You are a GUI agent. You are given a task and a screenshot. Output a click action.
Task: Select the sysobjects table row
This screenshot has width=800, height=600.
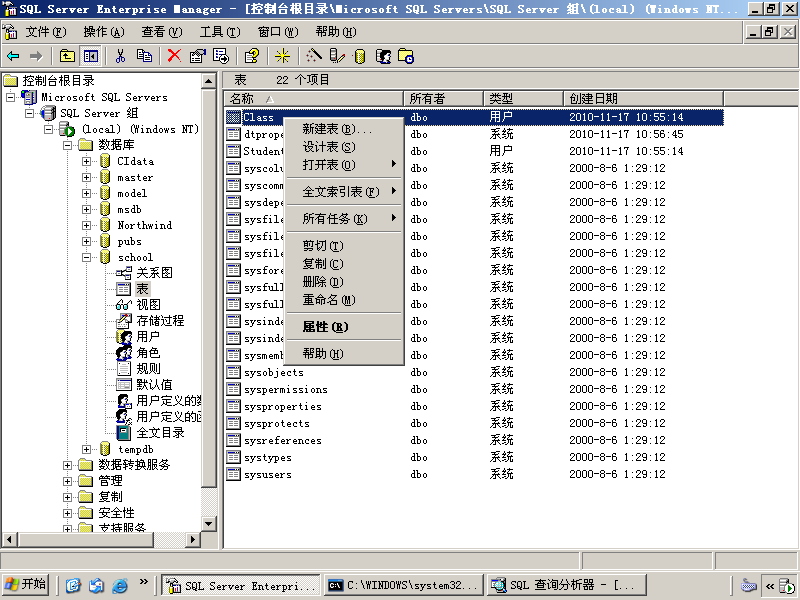[x=474, y=372]
